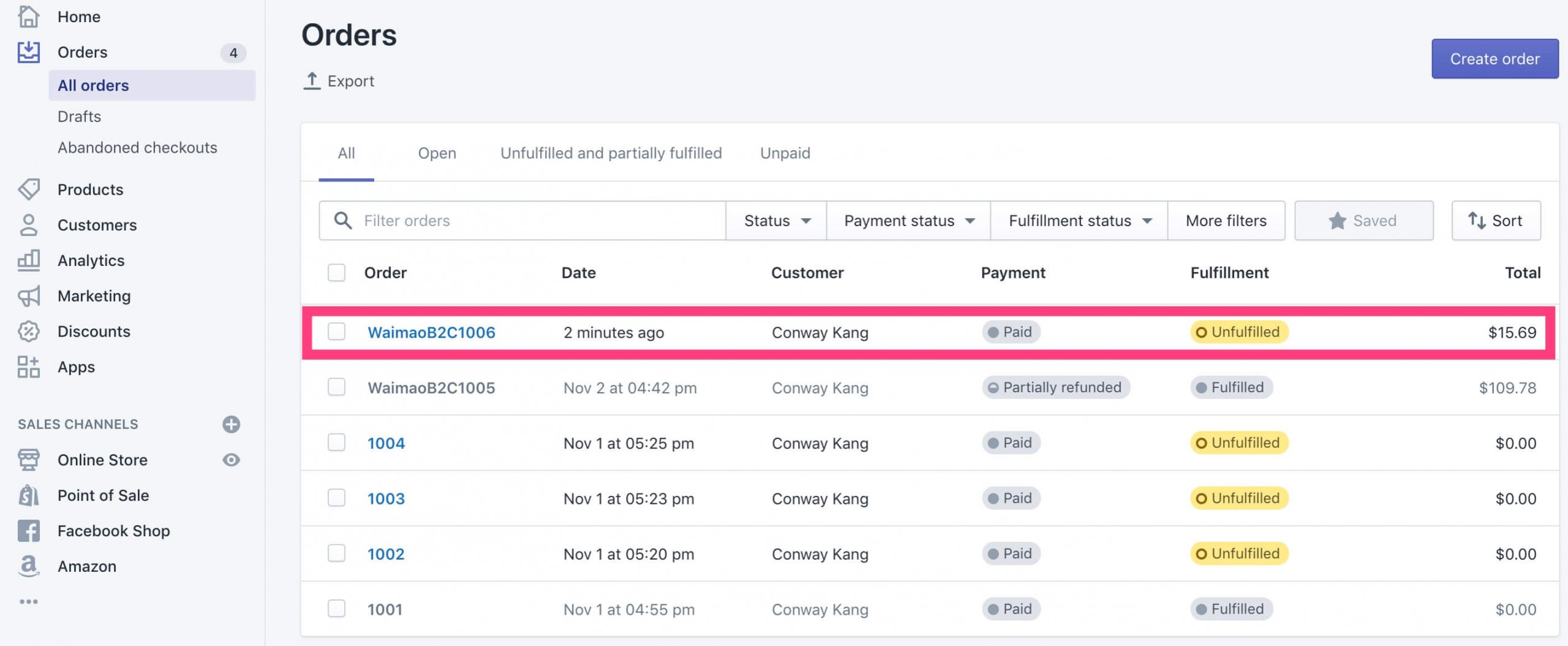
Task: Click the Partially refunded payment badge
Action: [1056, 387]
